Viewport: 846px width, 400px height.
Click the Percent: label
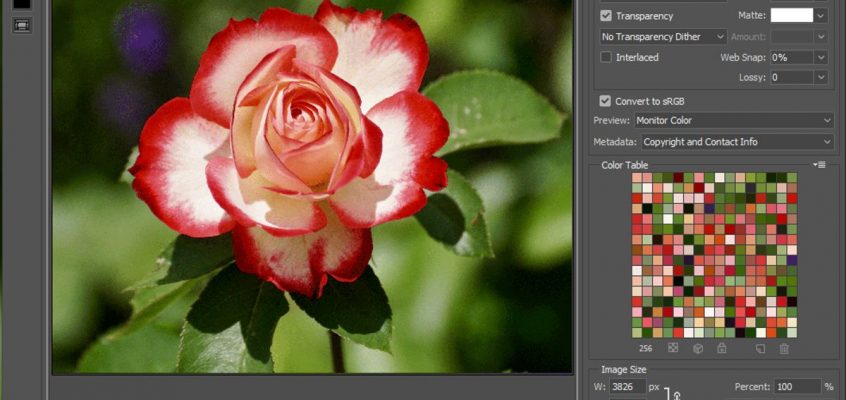pyautogui.click(x=752, y=387)
